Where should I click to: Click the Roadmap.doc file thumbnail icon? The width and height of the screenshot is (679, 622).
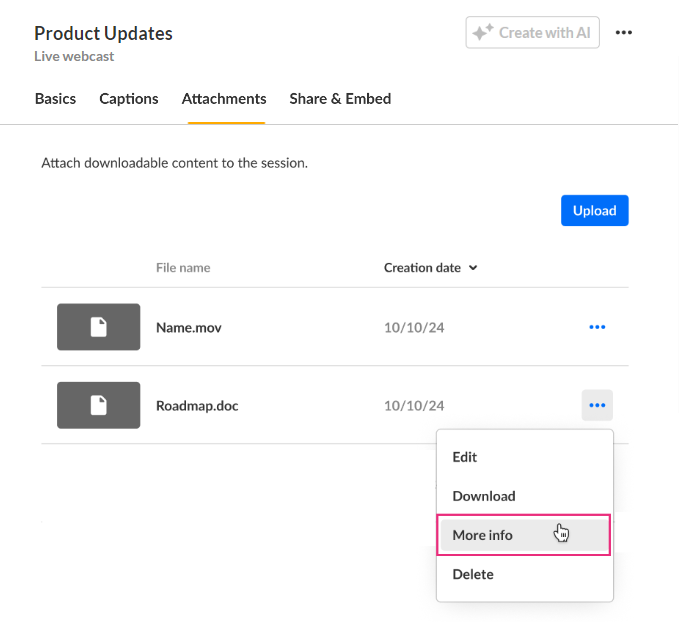tap(98, 405)
